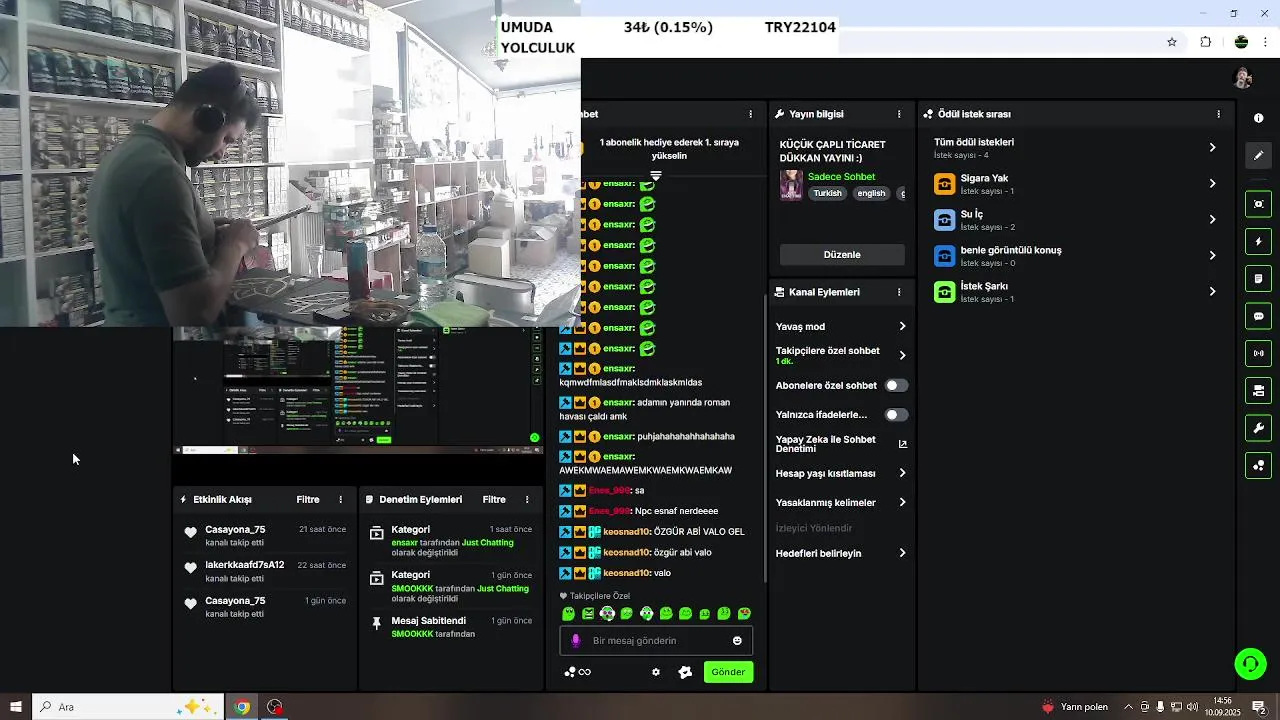This screenshot has height=720, width=1280.
Task: Open the Sadece Sohbet category link
Action: pos(841,177)
